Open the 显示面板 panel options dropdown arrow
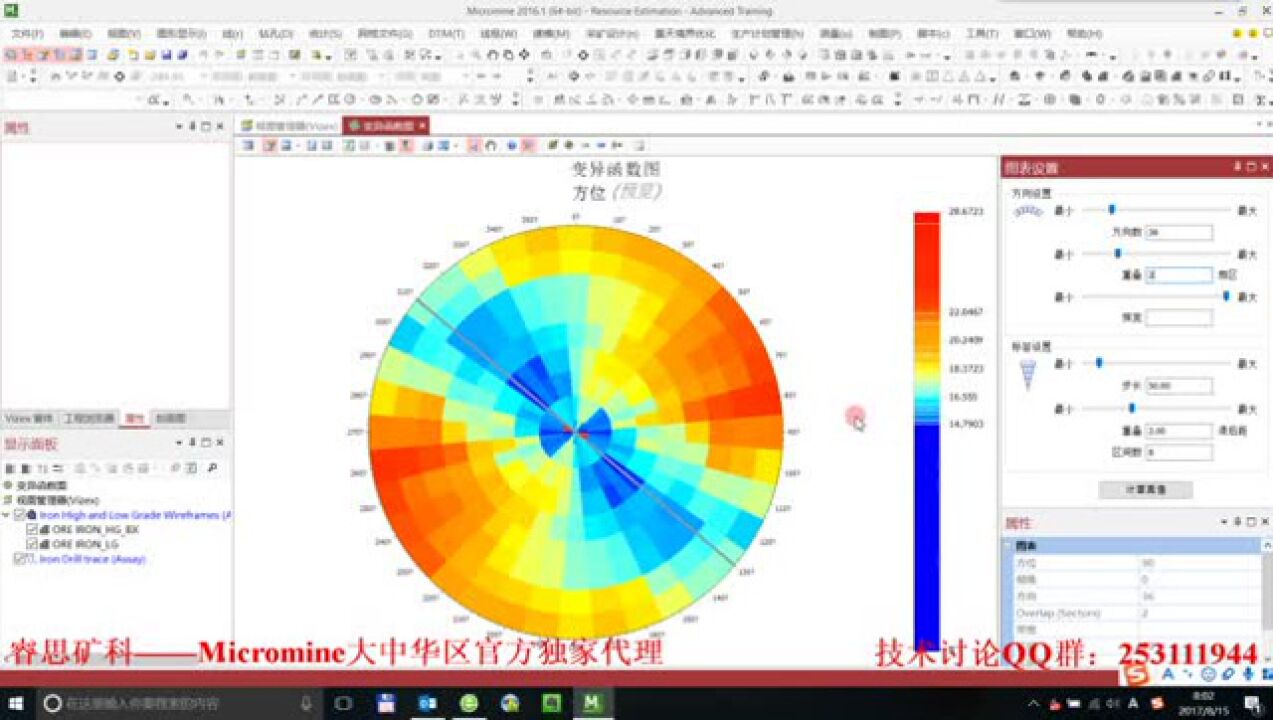1273x720 pixels. click(180, 443)
